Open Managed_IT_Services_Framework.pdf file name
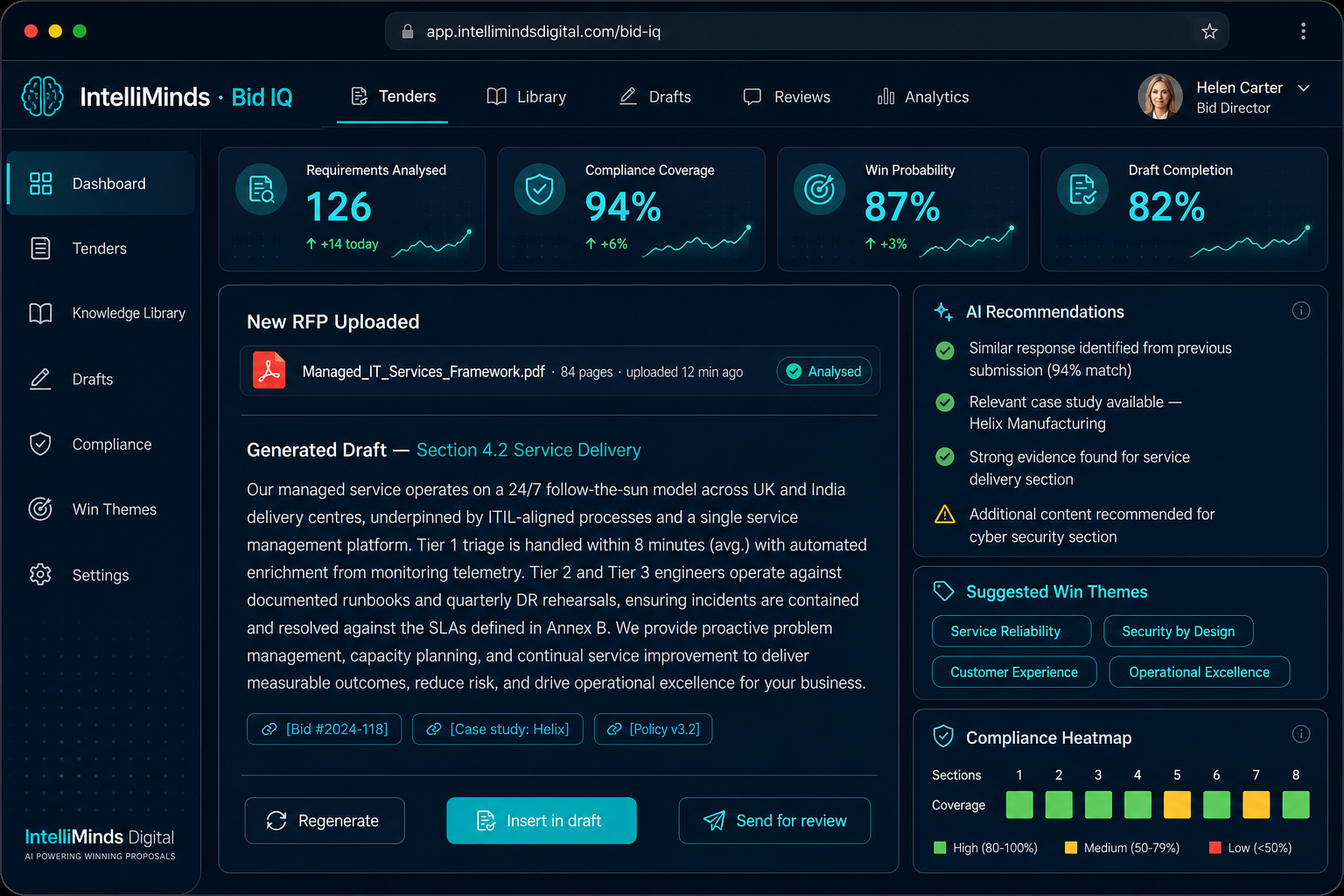Image resolution: width=1344 pixels, height=896 pixels. click(423, 372)
